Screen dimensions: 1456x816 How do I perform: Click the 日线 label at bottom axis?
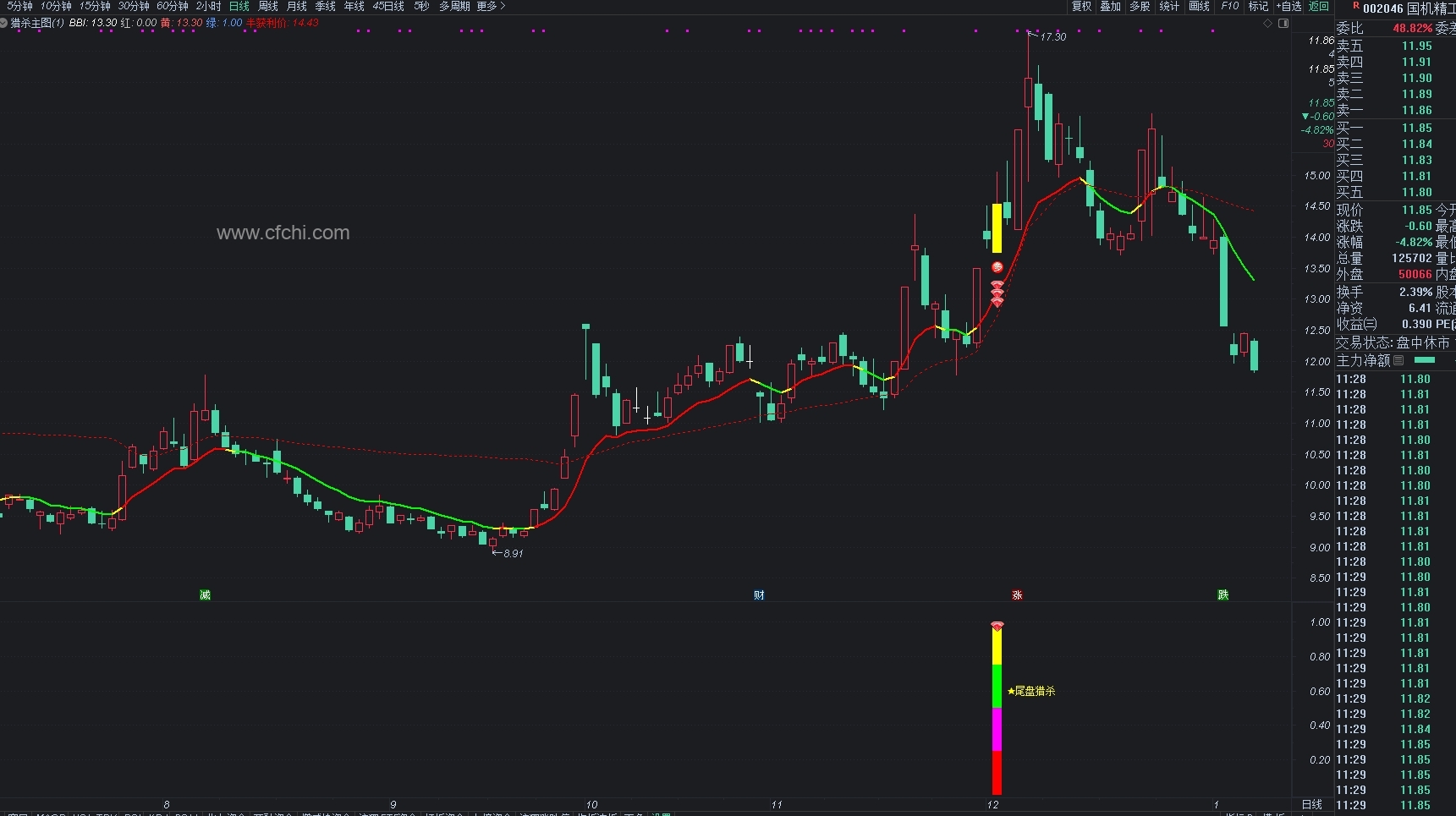tap(1311, 805)
